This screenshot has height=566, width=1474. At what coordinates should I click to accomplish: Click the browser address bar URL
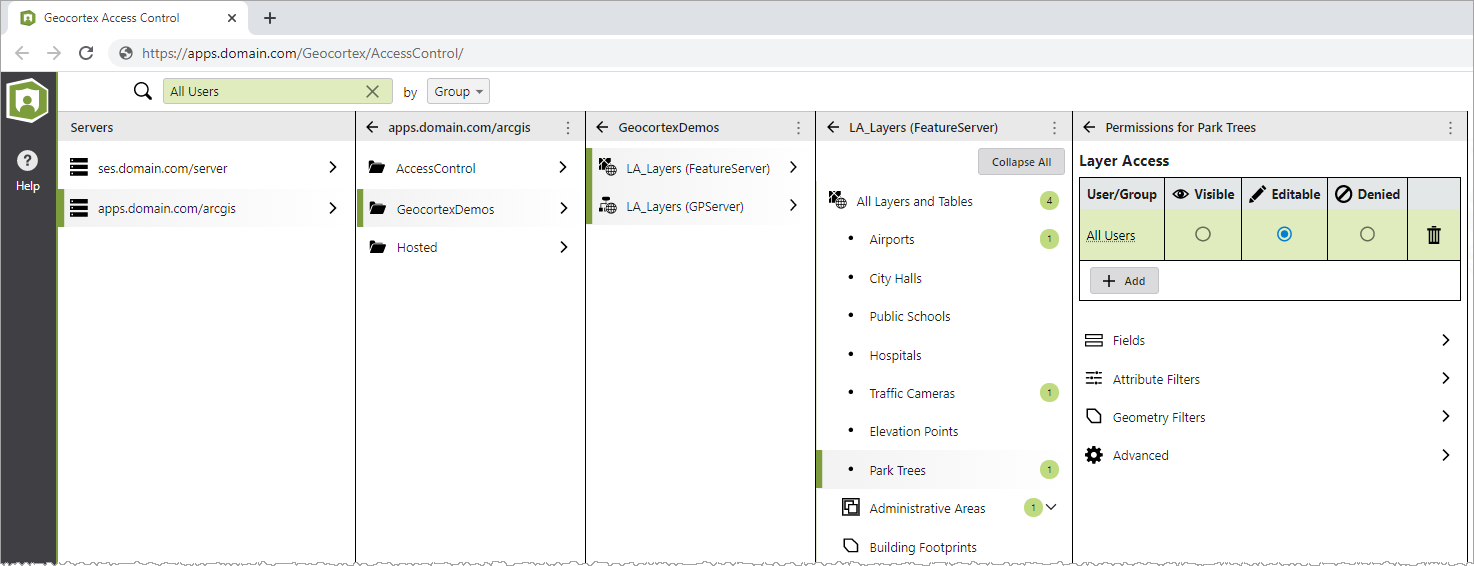click(302, 53)
